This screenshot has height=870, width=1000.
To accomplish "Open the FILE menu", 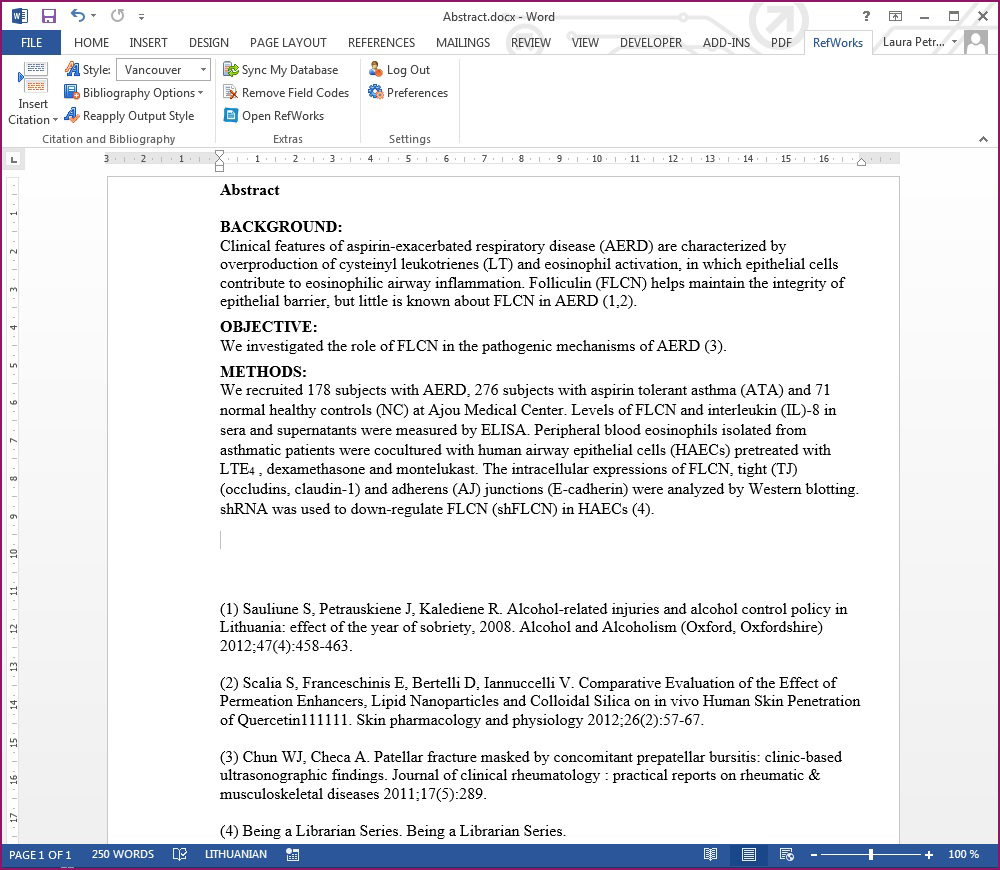I will (x=31, y=43).
